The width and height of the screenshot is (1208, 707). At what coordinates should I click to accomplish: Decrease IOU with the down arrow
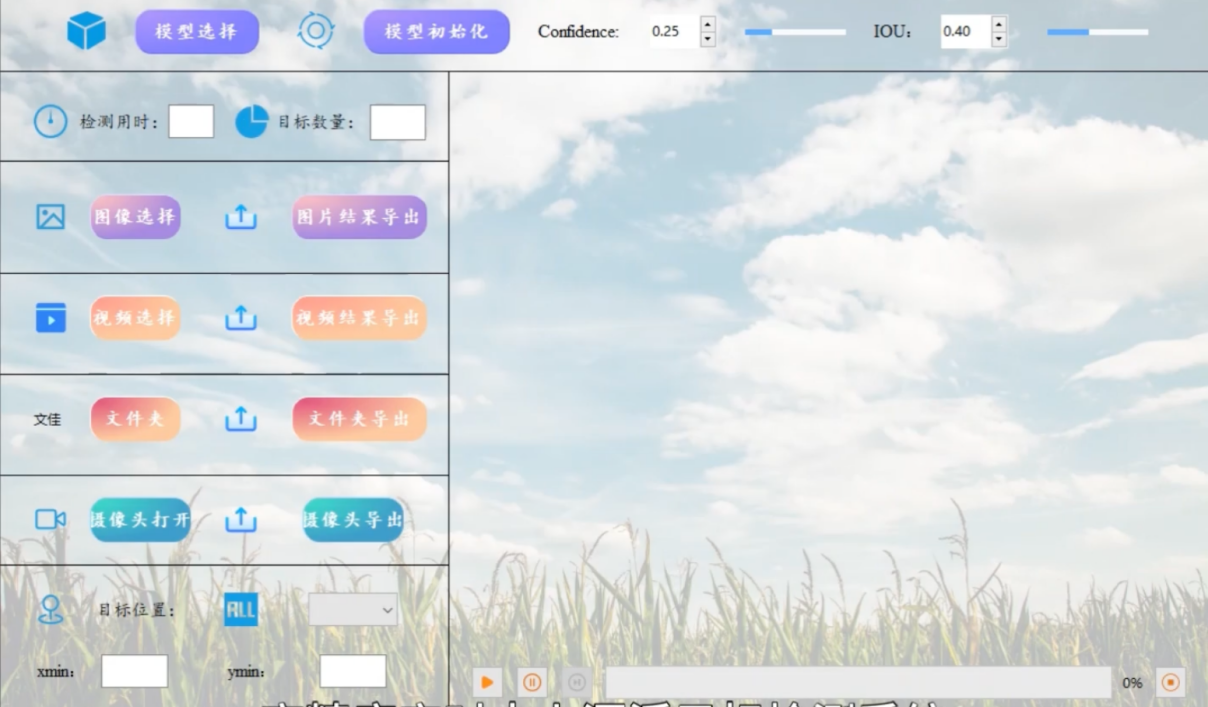point(999,39)
